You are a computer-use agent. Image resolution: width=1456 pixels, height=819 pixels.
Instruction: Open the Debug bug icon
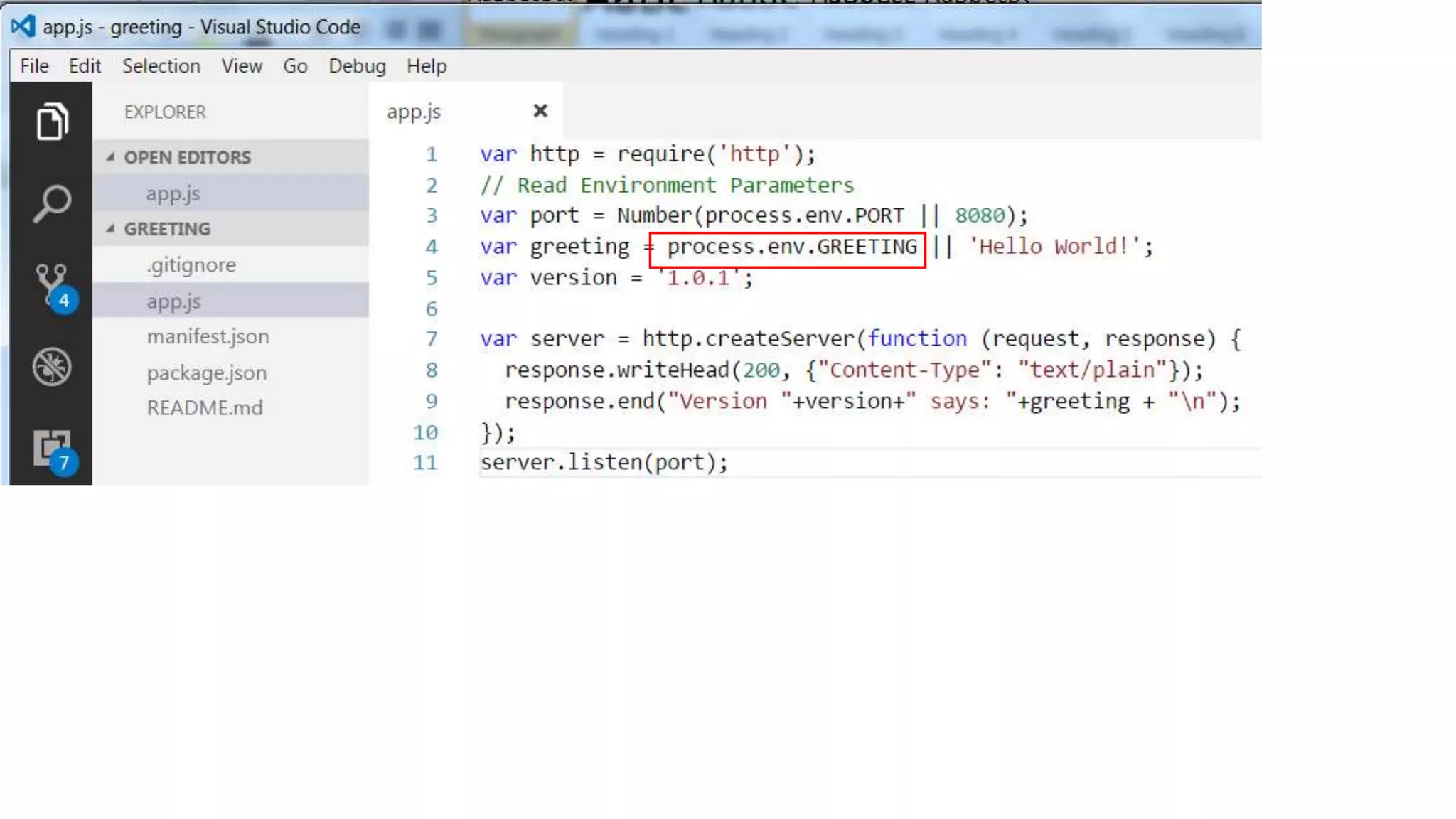point(52,367)
